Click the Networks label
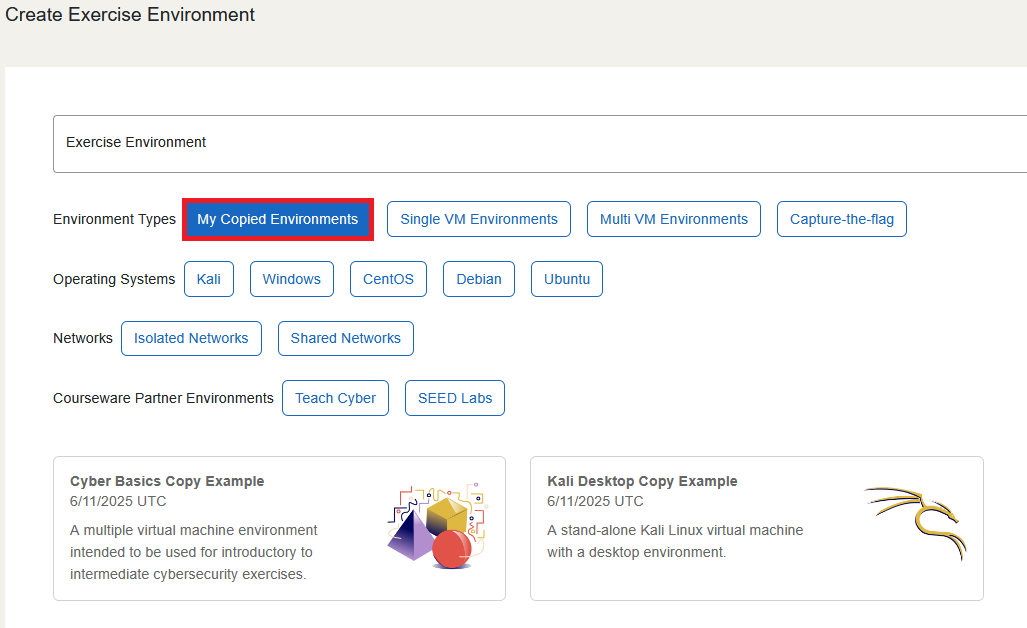 83,339
